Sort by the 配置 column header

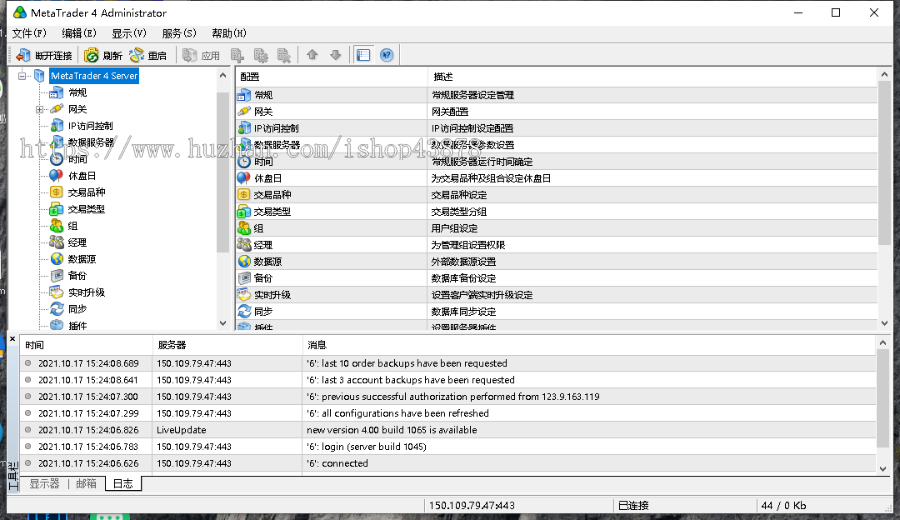[x=332, y=76]
